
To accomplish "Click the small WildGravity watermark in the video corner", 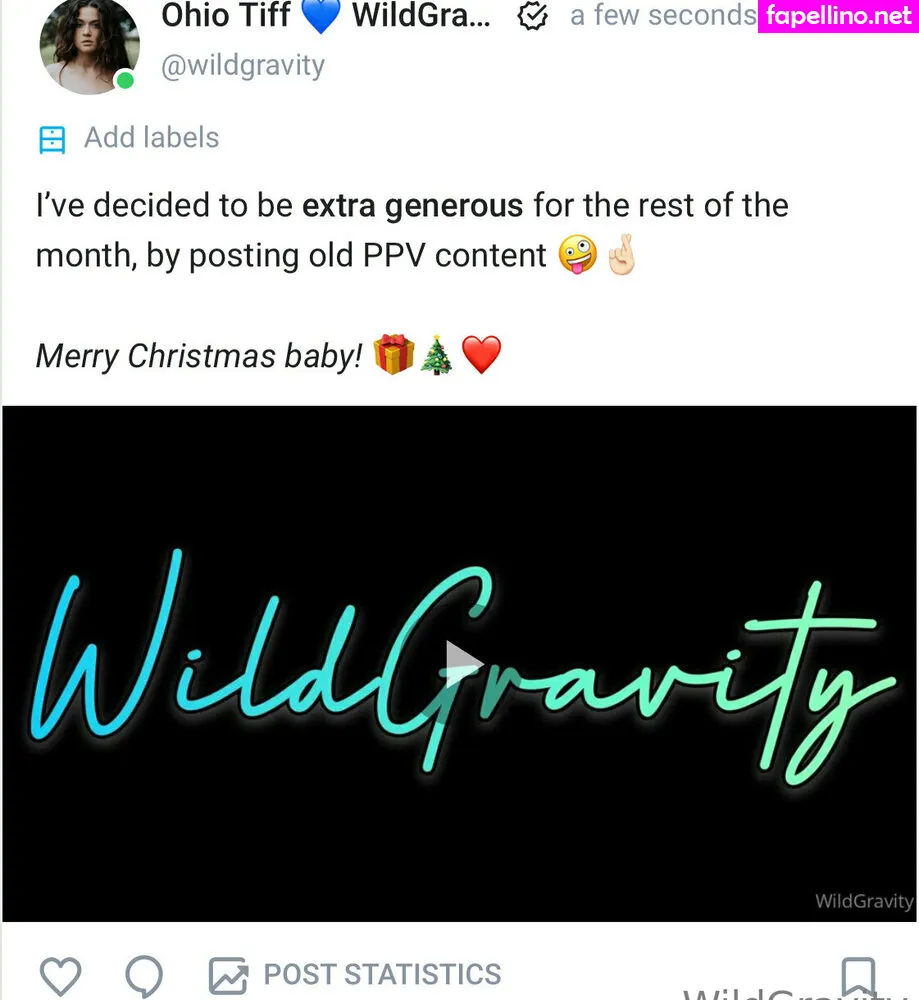I will coord(864,901).
